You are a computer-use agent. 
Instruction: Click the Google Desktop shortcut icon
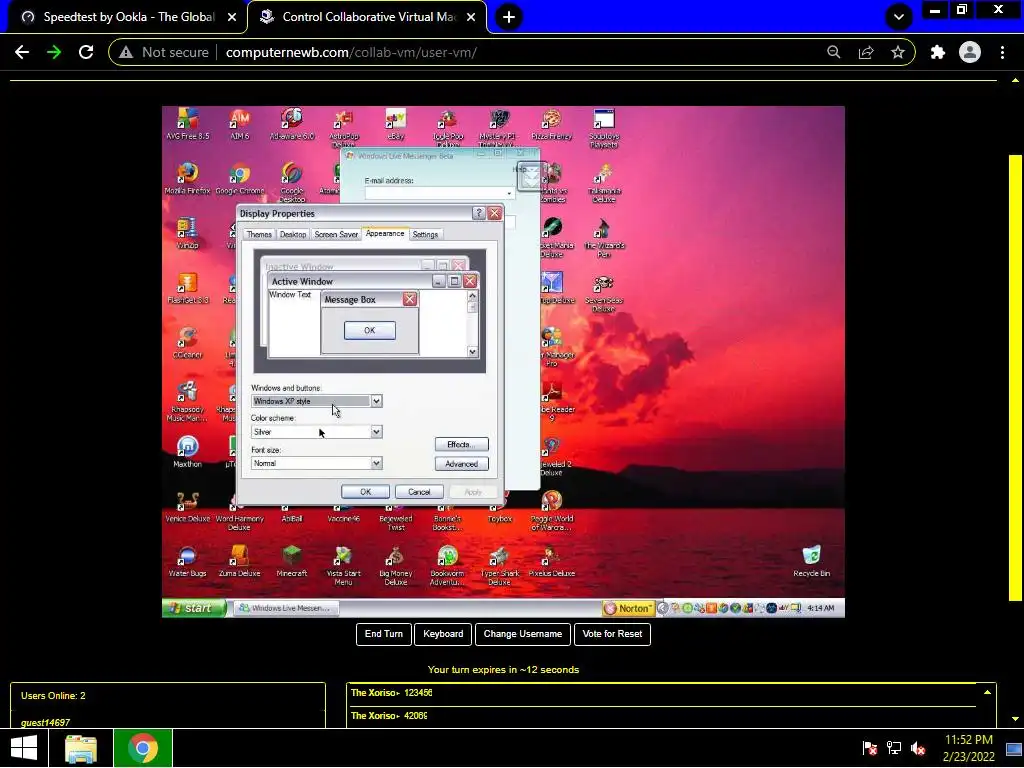pos(292,182)
